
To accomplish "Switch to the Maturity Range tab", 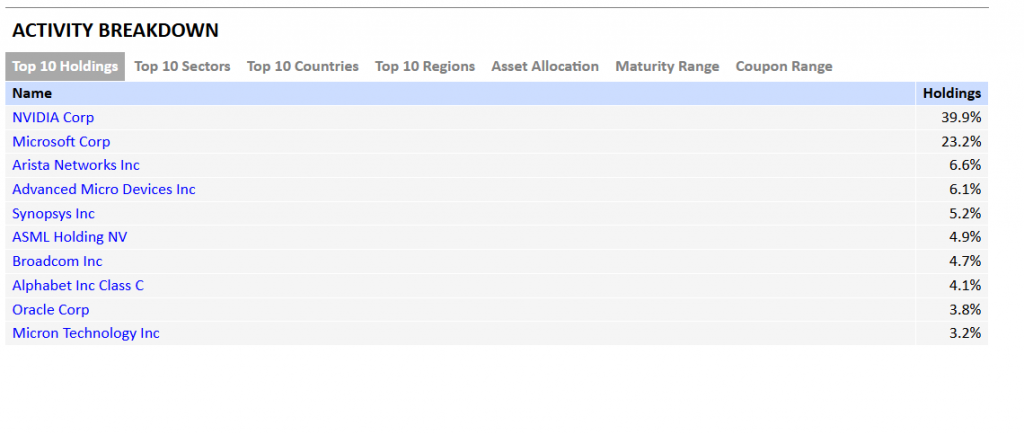I will coord(667,67).
